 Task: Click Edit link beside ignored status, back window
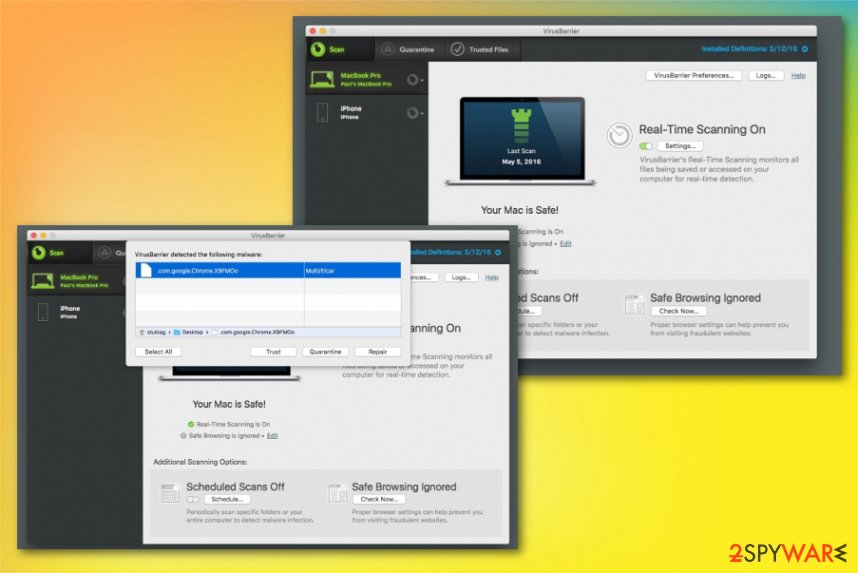(565, 244)
